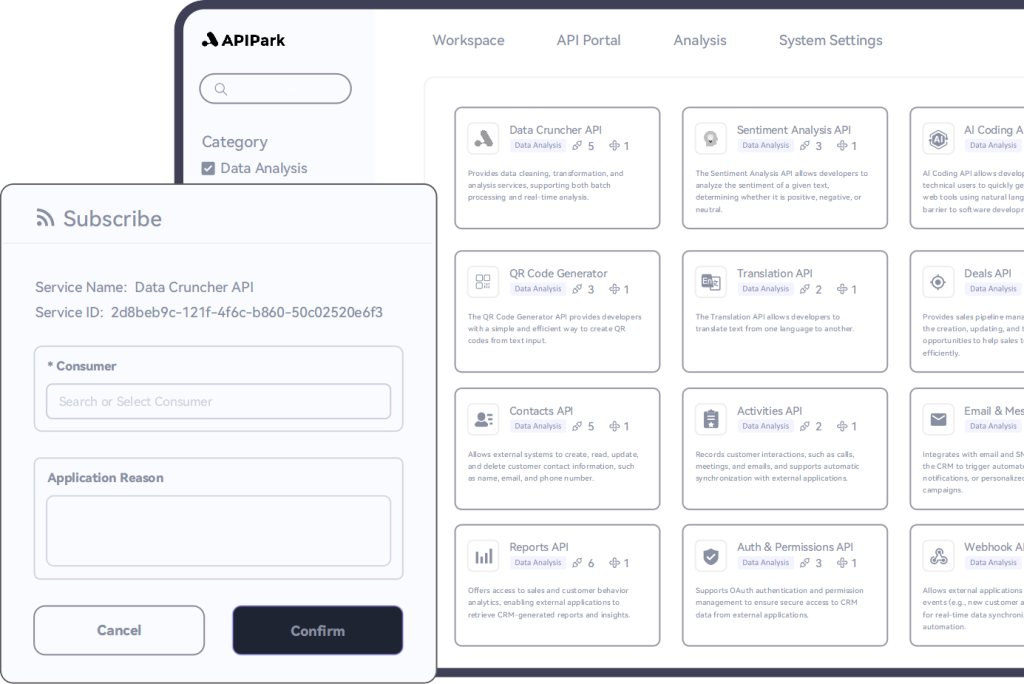Click the Auth & Permissions shield icon

coord(711,556)
